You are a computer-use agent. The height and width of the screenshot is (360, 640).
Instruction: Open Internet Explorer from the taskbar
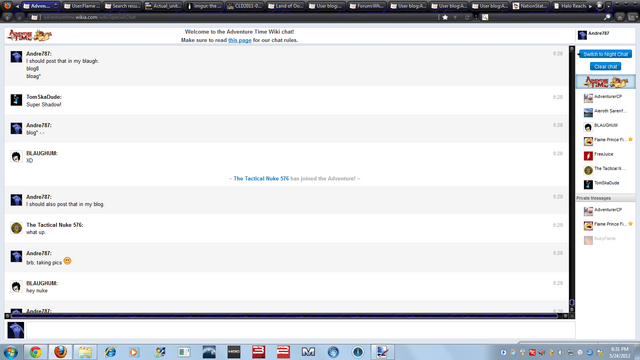[x=110, y=352]
